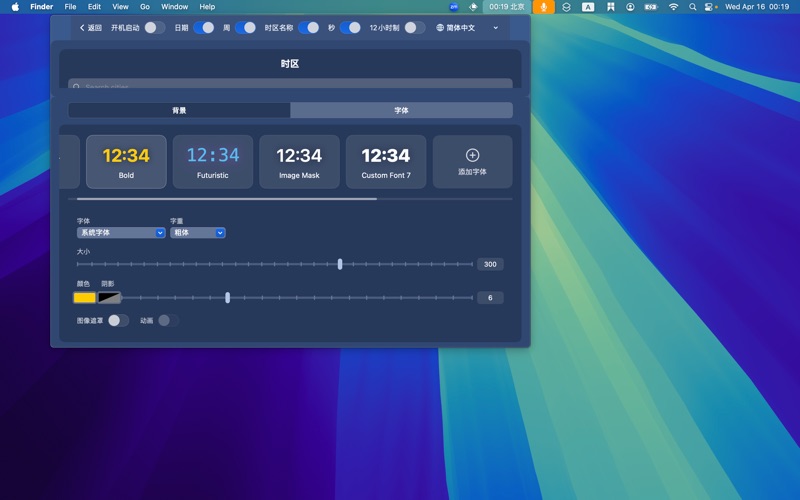Click the orange microphone menu bar icon
The image size is (800, 500).
pyautogui.click(x=543, y=7)
